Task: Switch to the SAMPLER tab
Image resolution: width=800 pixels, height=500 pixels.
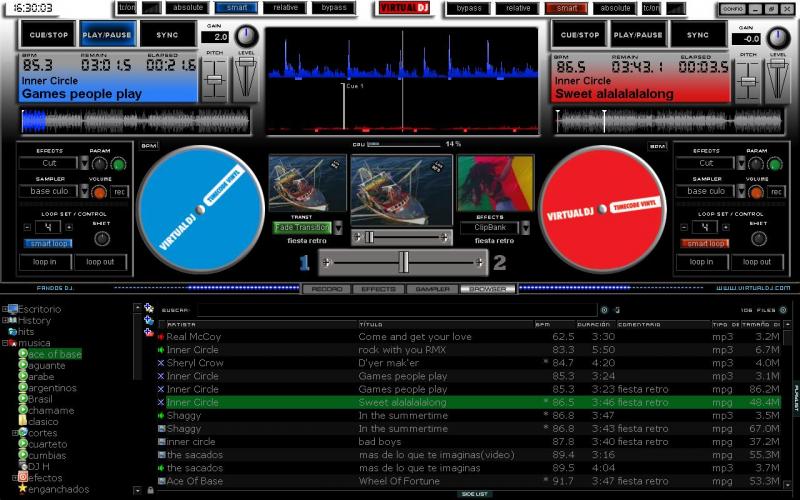Action: pos(433,289)
